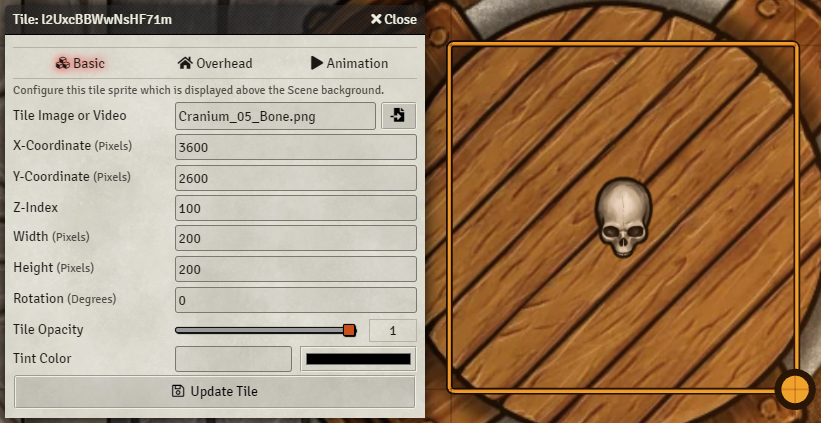Screen dimensions: 821x423
Task: Open the Overhead tab
Action: pyautogui.click(x=215, y=63)
